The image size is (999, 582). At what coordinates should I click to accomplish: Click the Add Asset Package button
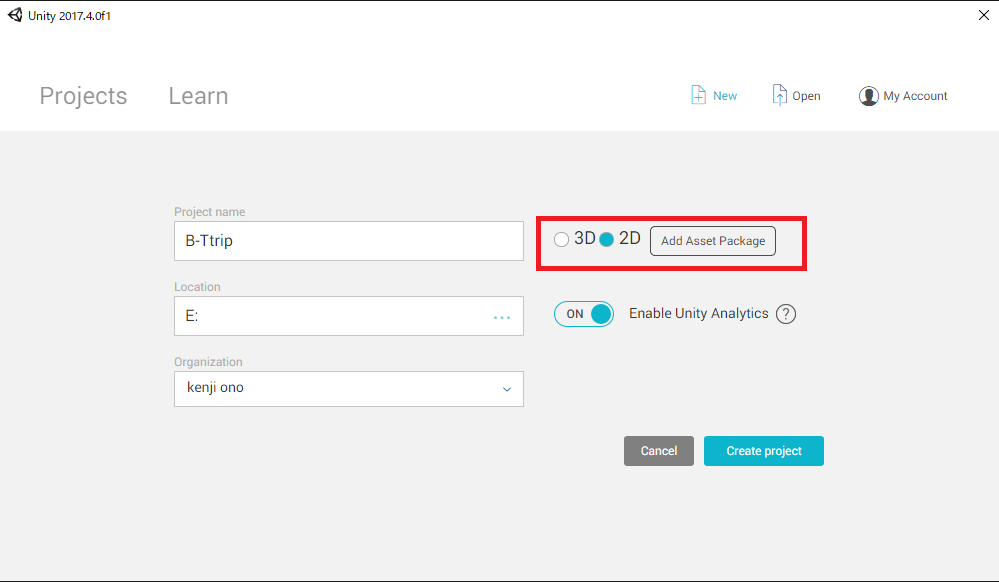click(x=712, y=241)
